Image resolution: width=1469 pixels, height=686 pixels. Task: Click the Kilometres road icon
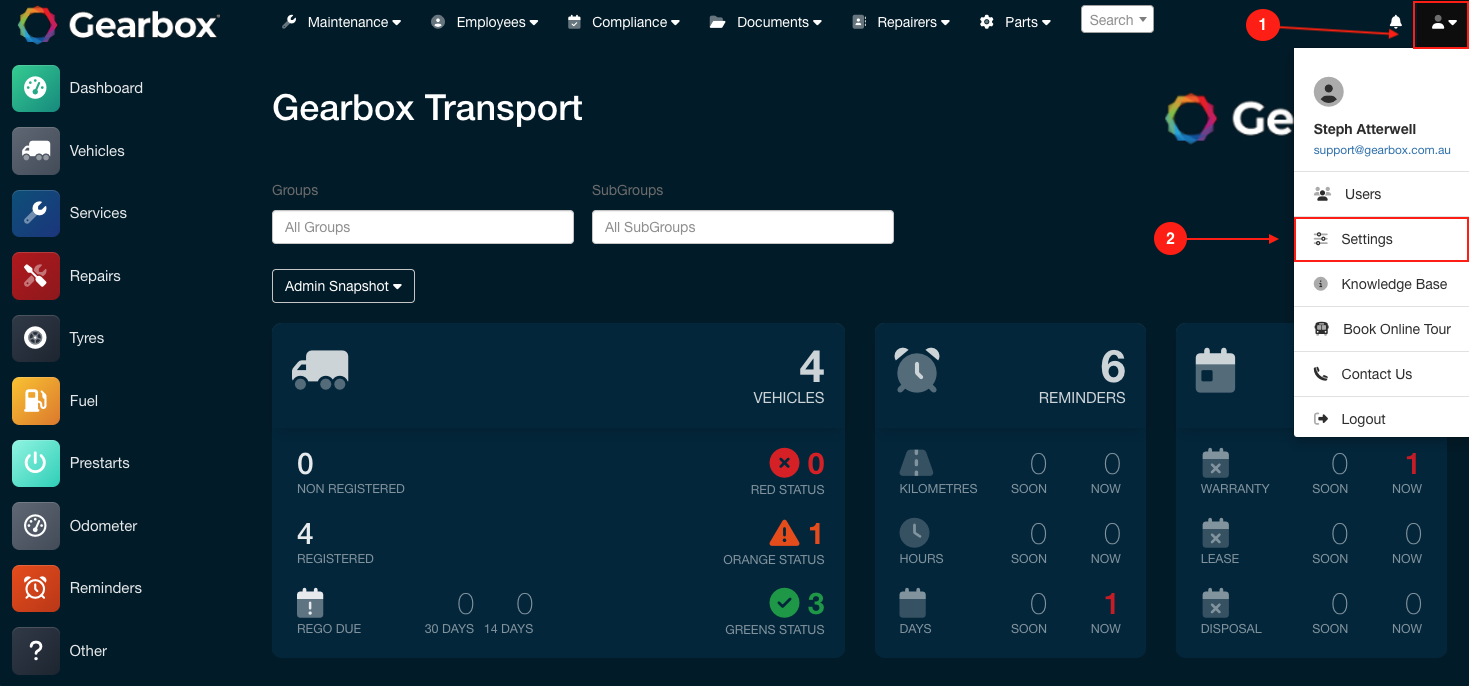point(916,462)
